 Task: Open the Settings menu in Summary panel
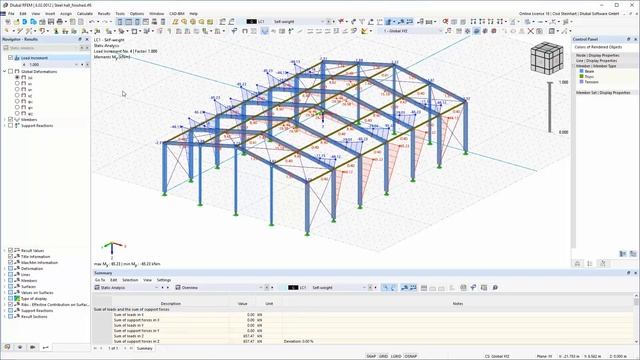164,280
